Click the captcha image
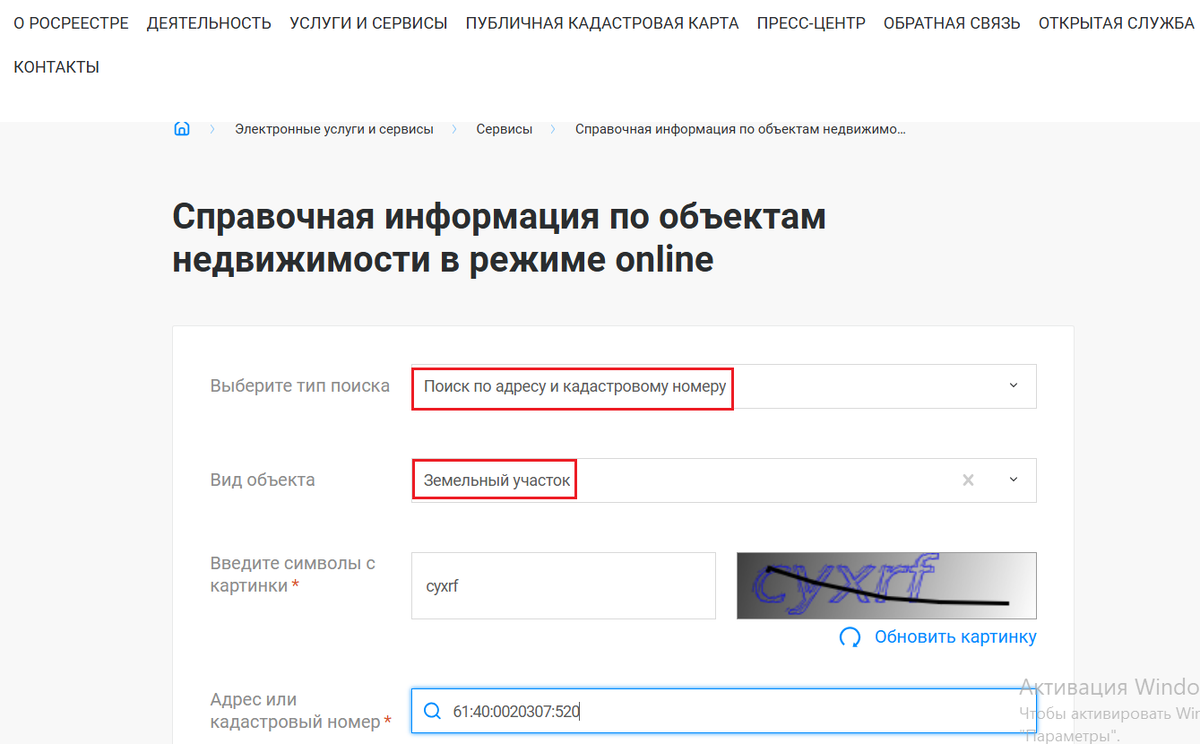 click(x=887, y=586)
